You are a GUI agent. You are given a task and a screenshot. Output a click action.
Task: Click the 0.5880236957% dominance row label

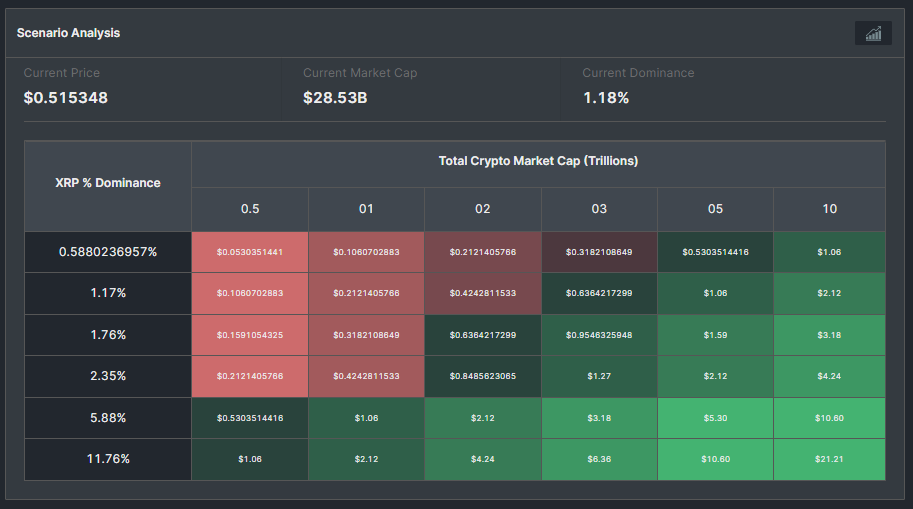pyautogui.click(x=108, y=252)
